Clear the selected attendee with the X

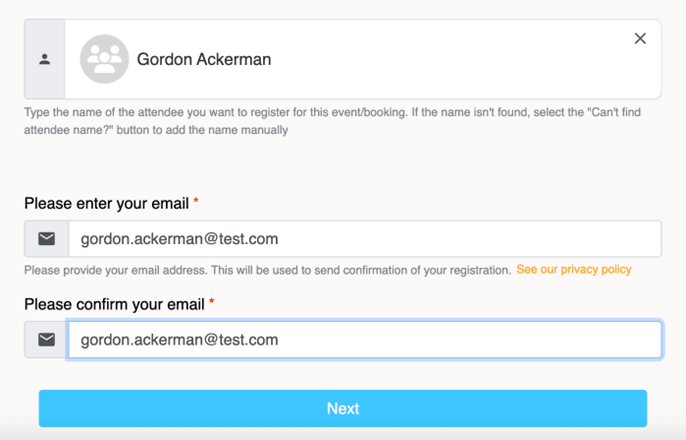click(640, 39)
